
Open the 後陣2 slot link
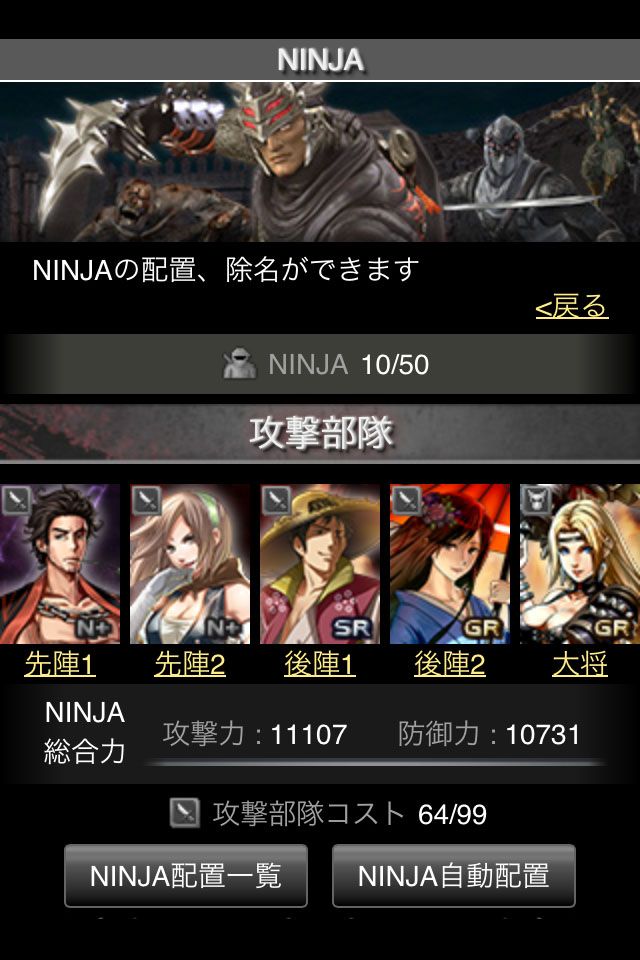pyautogui.click(x=450, y=664)
